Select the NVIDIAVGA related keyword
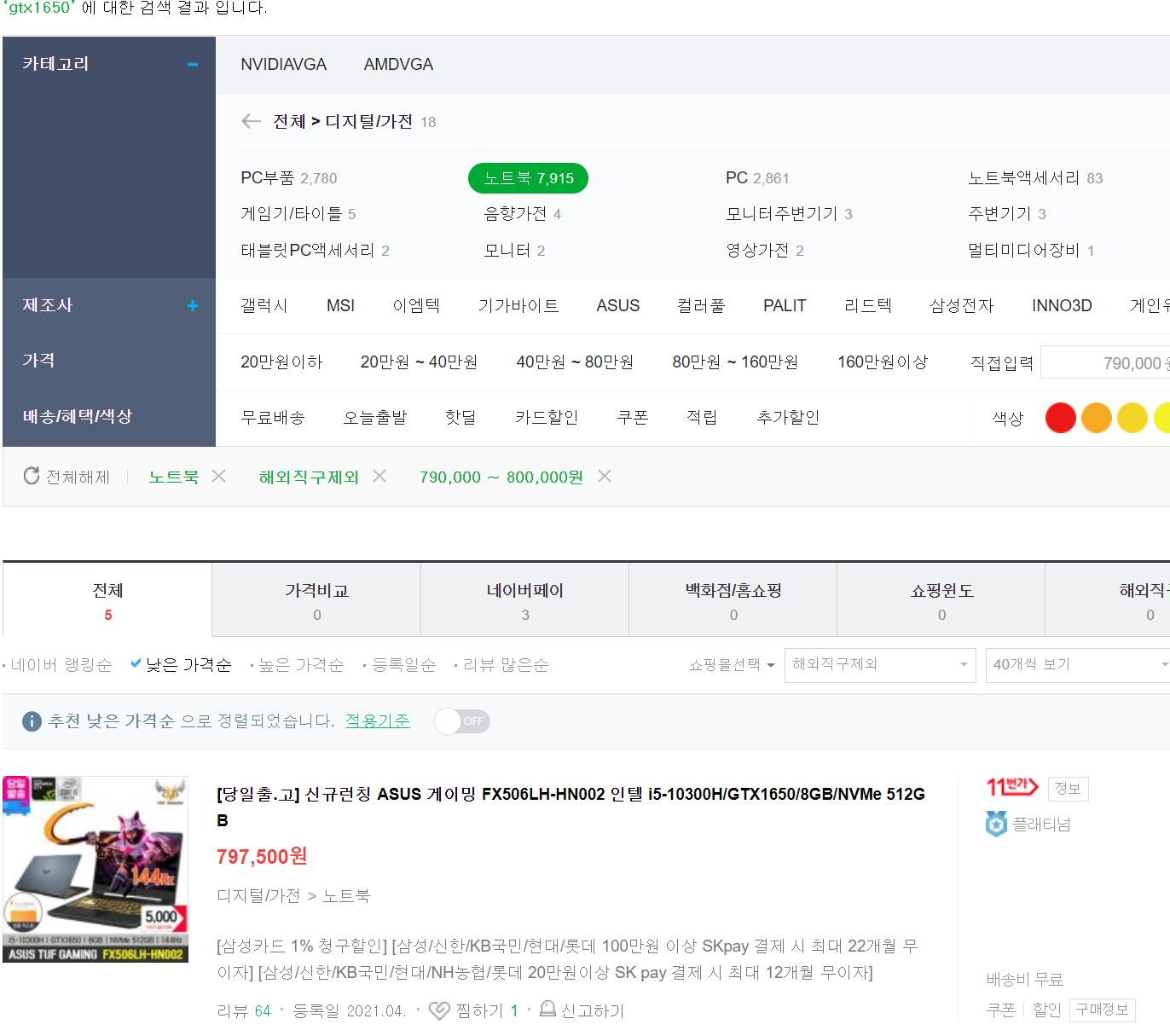The image size is (1170, 1036). coord(283,65)
